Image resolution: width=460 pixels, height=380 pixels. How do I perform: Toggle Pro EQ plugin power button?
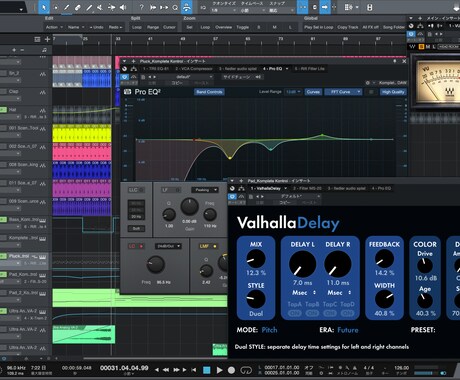[124, 77]
